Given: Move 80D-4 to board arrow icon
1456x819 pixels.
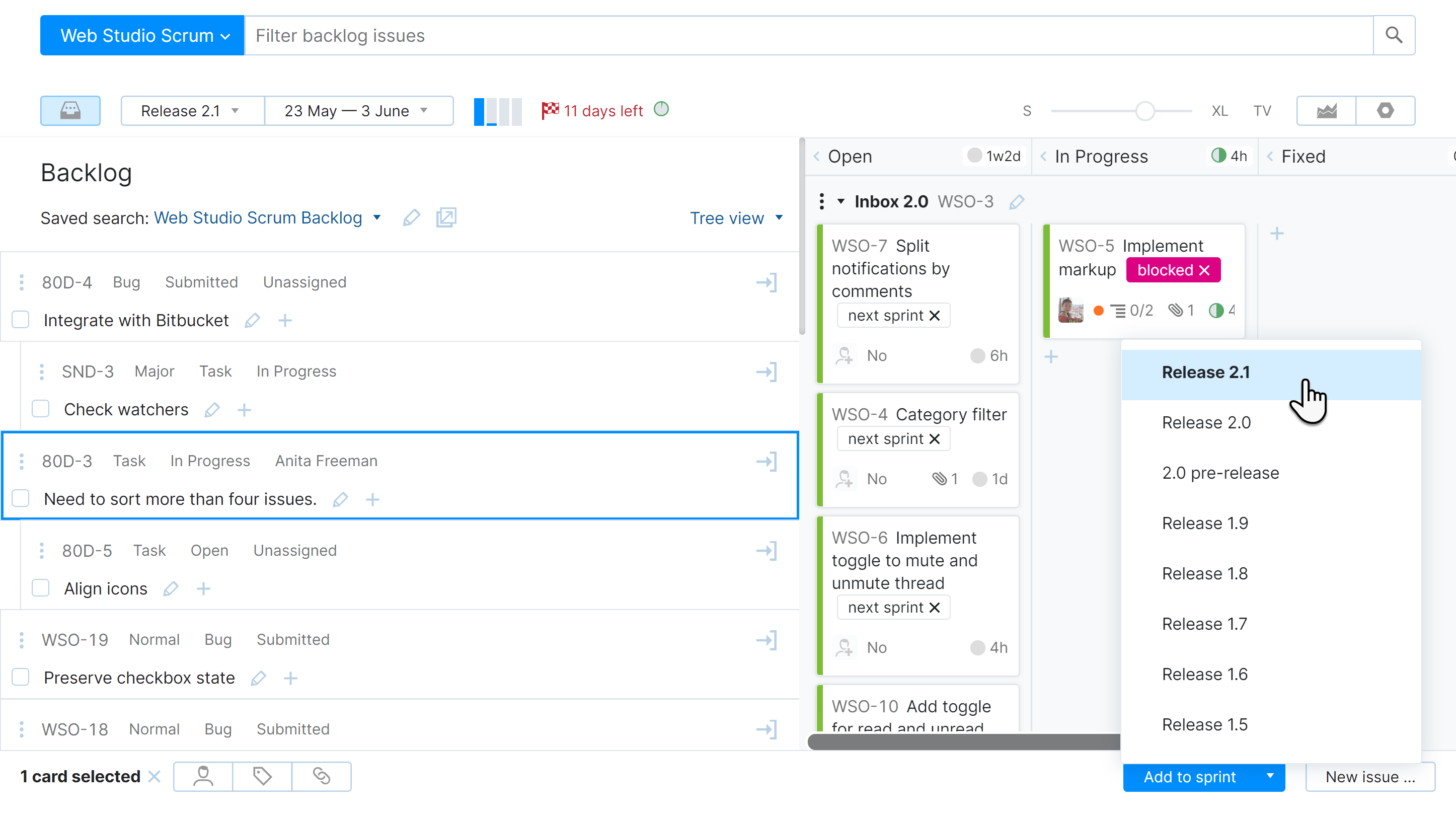Looking at the screenshot, I should [767, 282].
